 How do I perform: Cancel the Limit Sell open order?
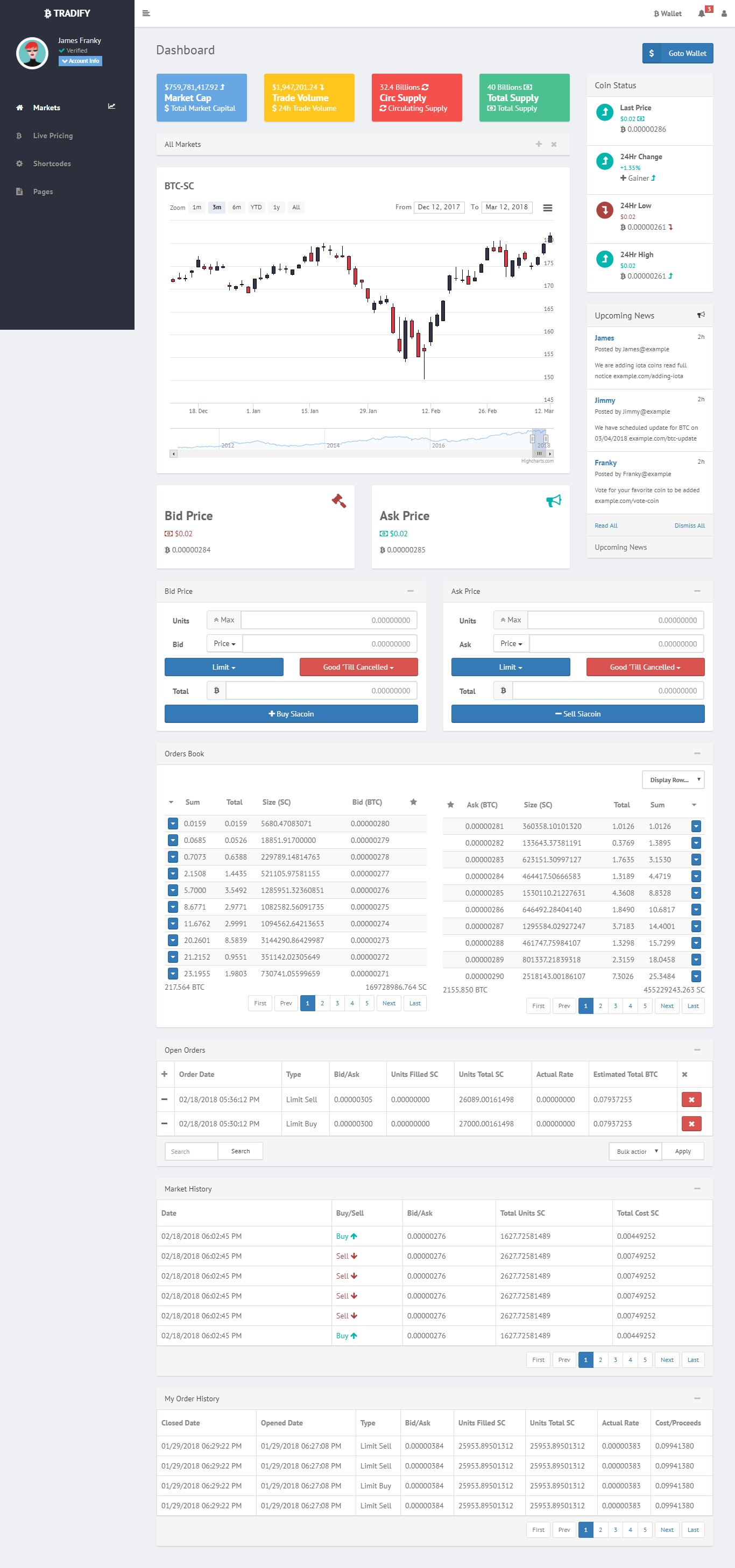point(691,1099)
